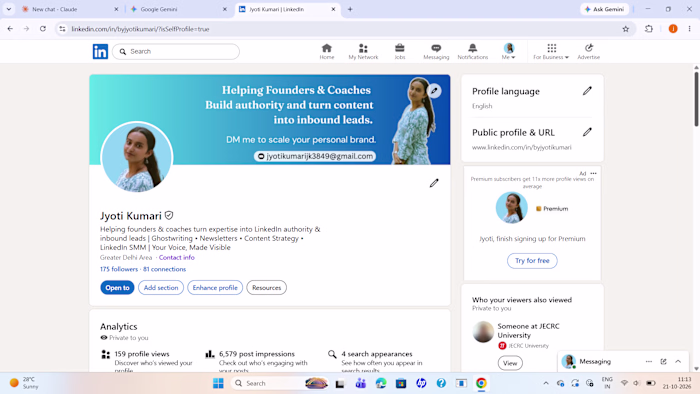This screenshot has height=394, width=700.
Task: Open the Advertise link
Action: coord(588,52)
